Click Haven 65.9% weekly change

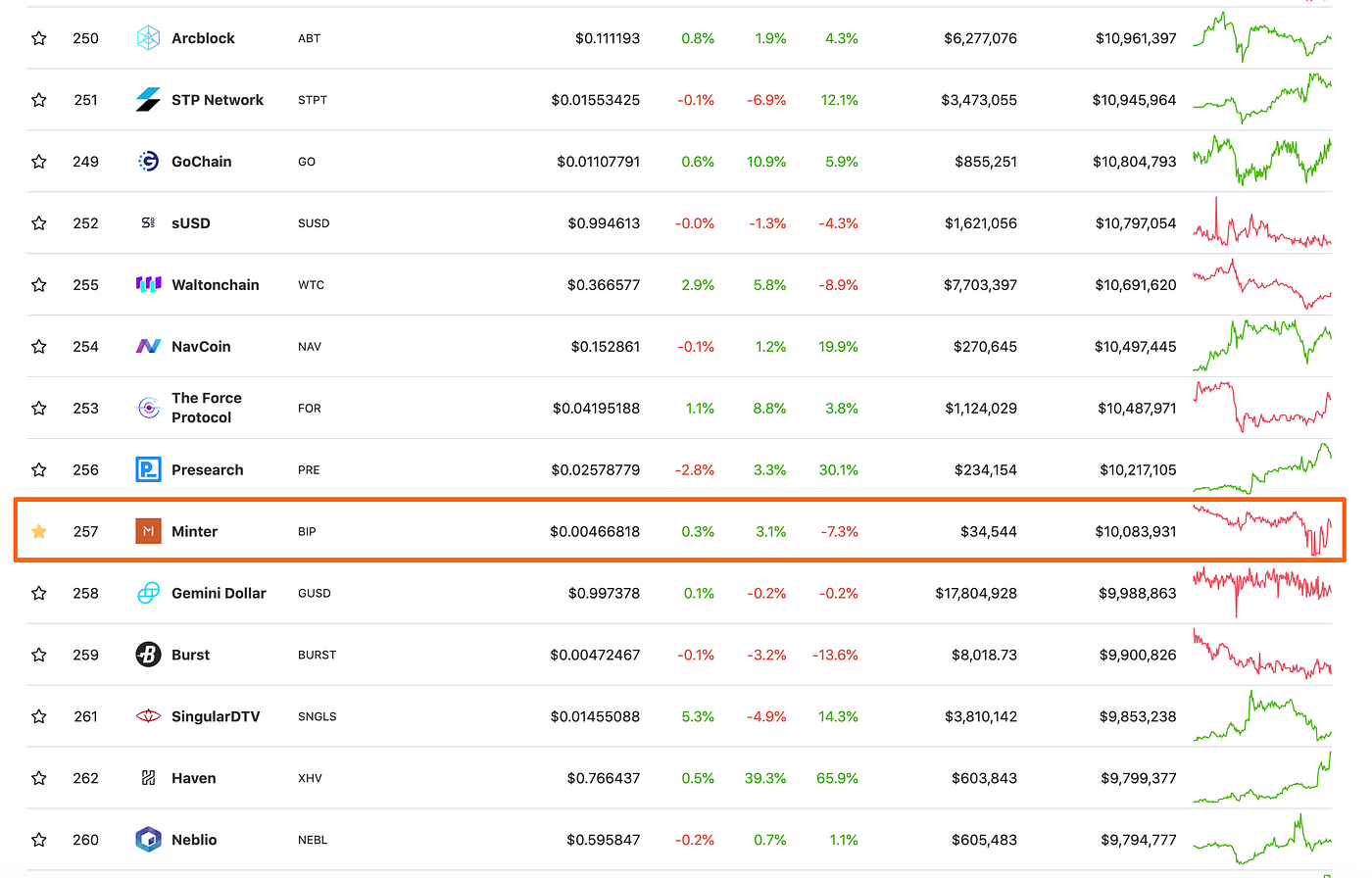point(837,779)
